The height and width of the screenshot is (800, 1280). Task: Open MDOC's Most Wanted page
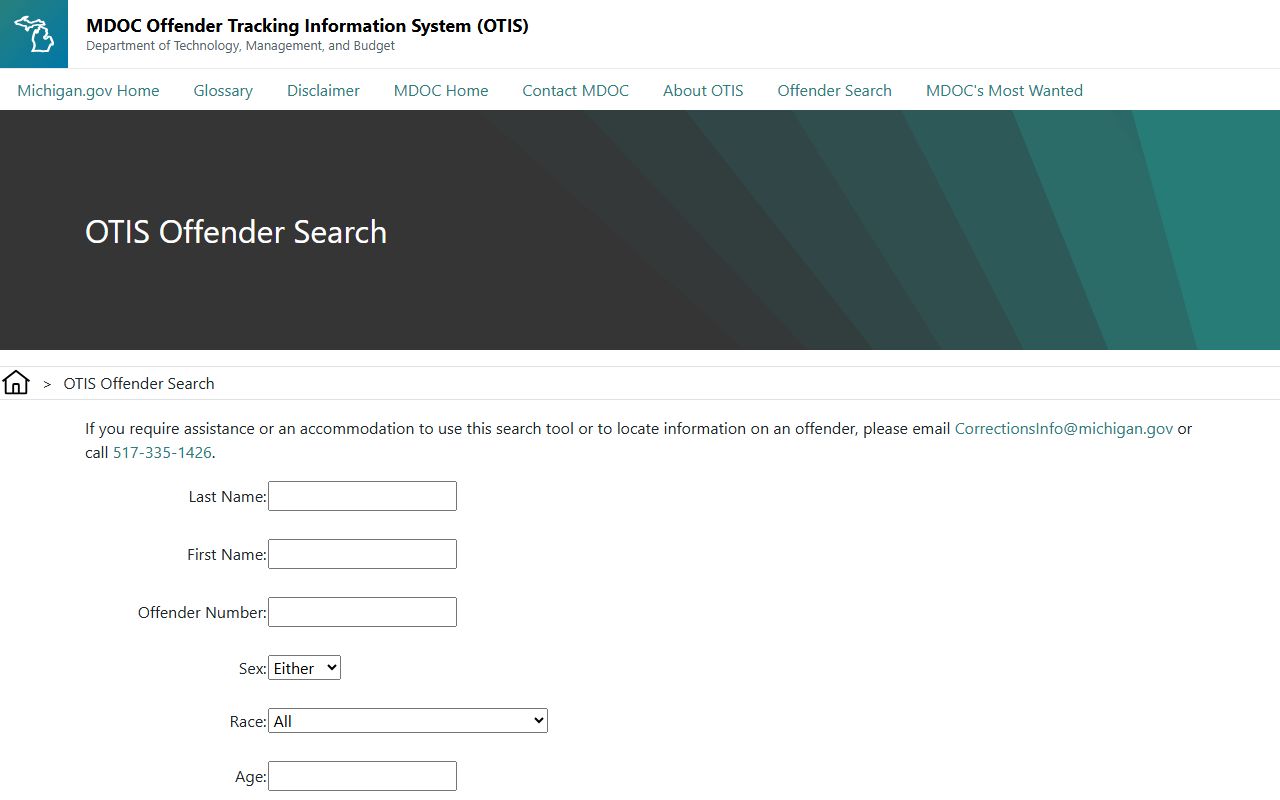coord(1004,90)
